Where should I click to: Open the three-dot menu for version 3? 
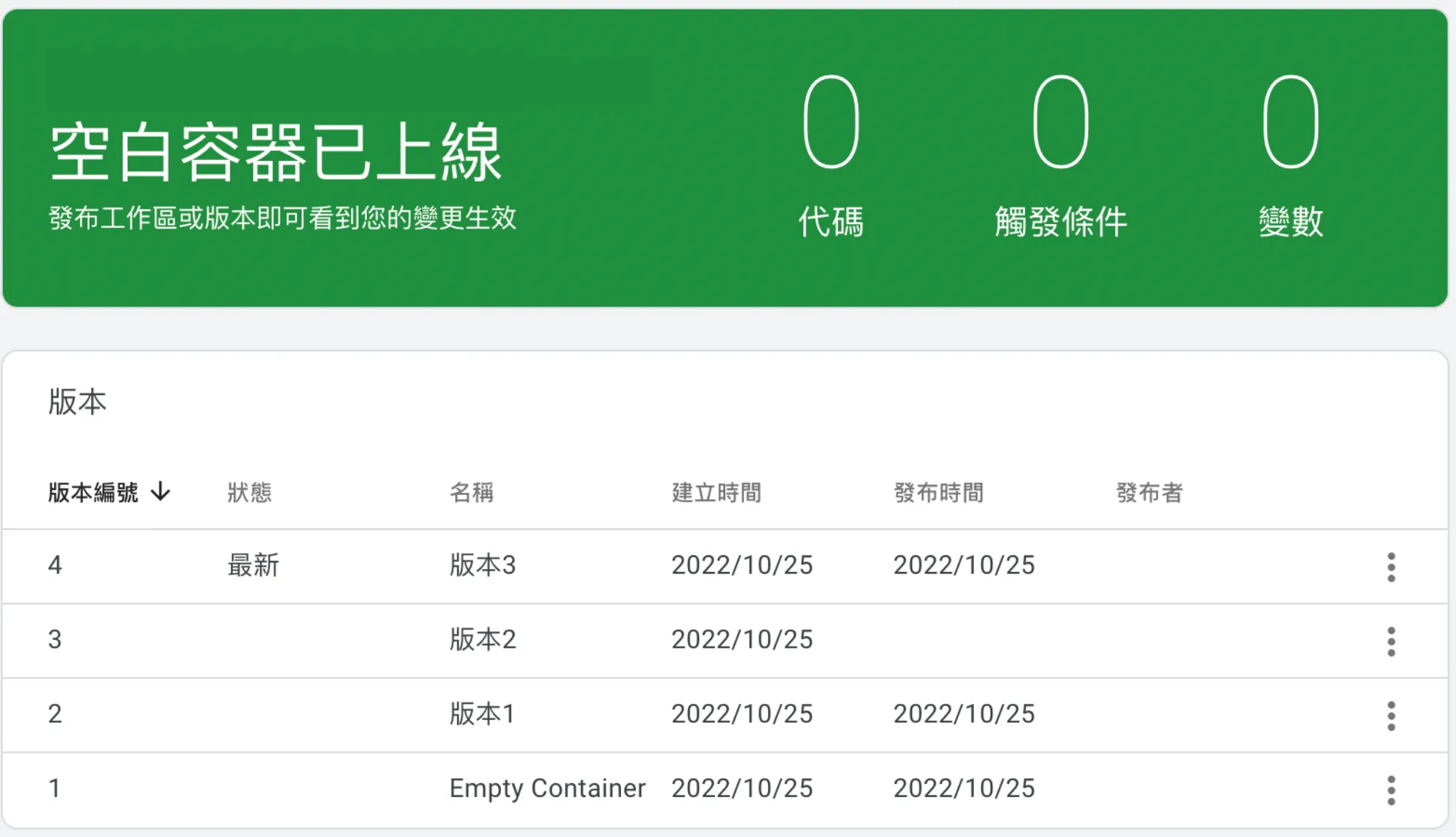(x=1390, y=641)
